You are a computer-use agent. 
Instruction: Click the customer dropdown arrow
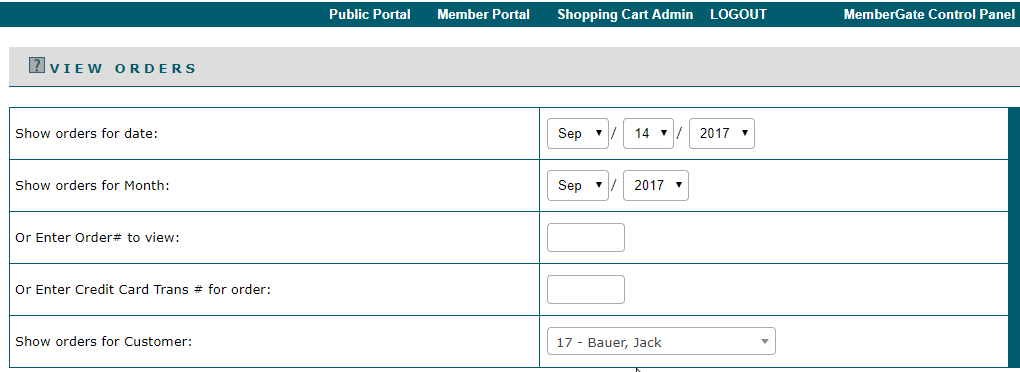765,341
